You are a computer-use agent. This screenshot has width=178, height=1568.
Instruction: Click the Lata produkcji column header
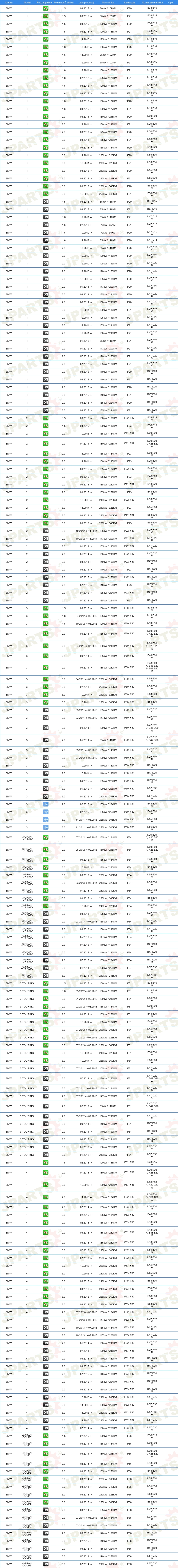click(86, 3)
